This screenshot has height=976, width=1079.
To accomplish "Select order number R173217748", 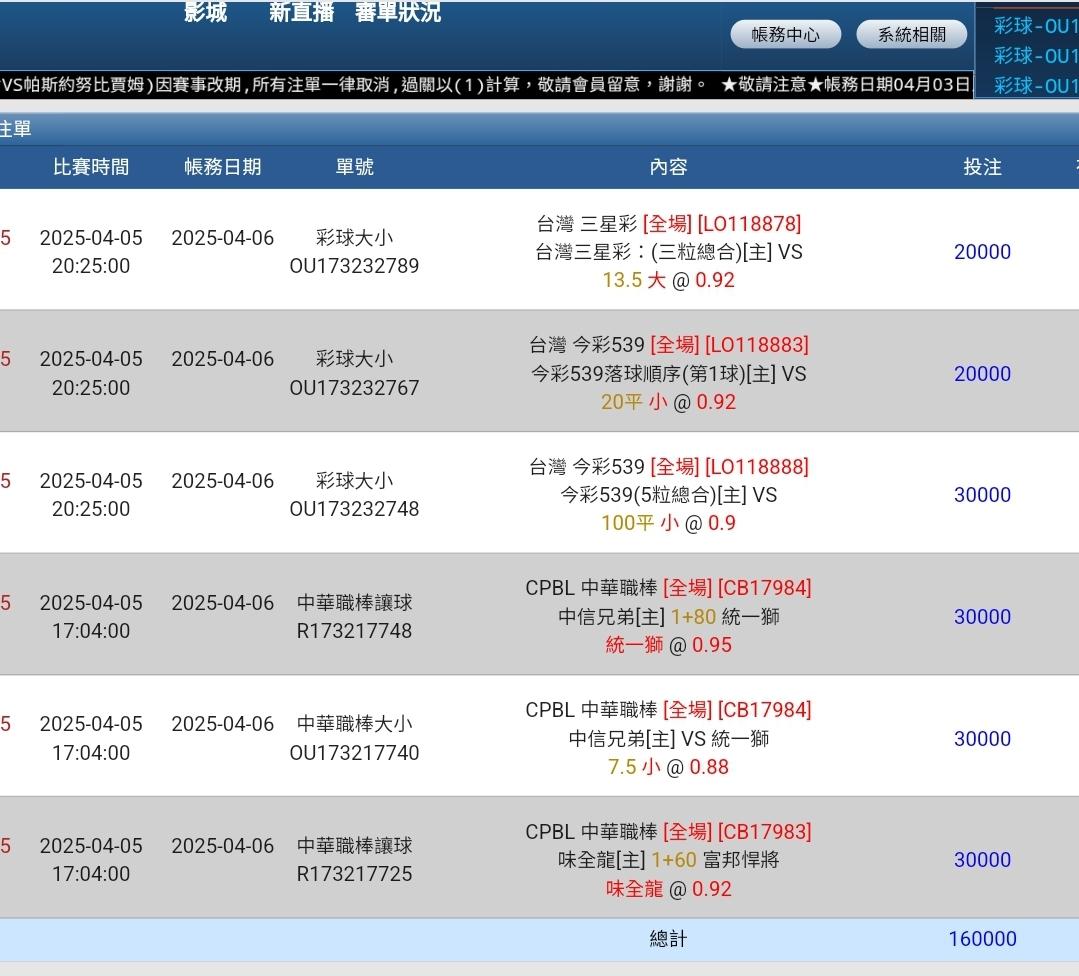I will coord(354,630).
